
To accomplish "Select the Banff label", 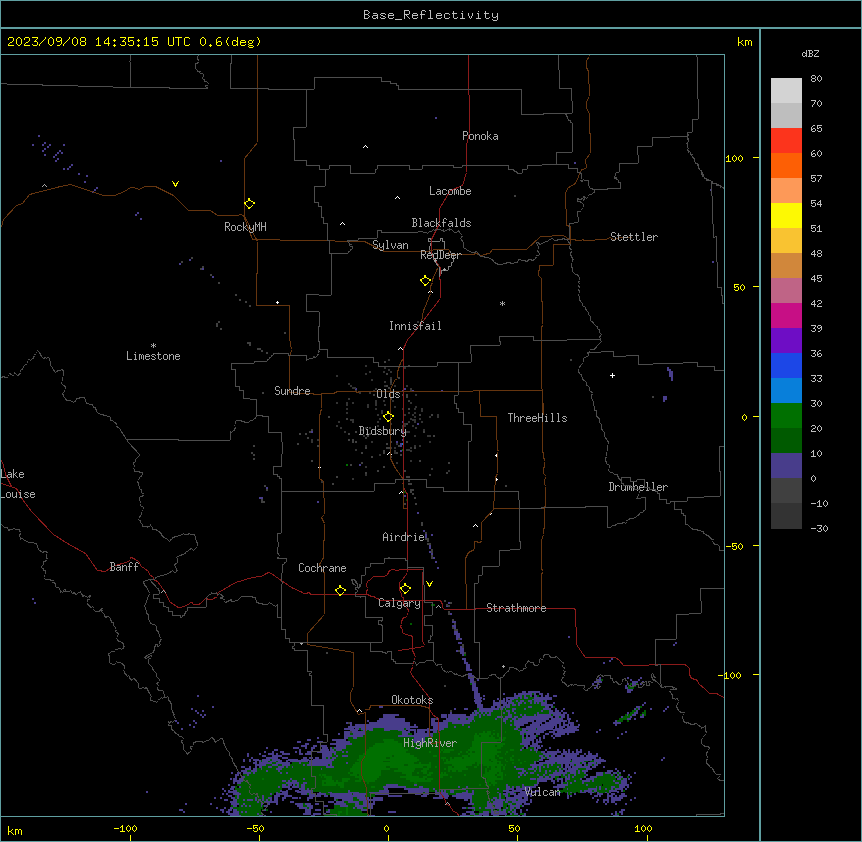I will point(124,567).
